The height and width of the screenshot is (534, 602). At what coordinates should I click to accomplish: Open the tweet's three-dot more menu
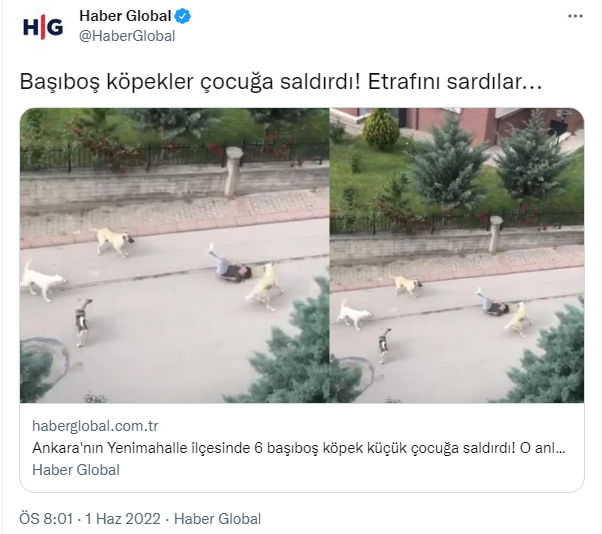575,16
